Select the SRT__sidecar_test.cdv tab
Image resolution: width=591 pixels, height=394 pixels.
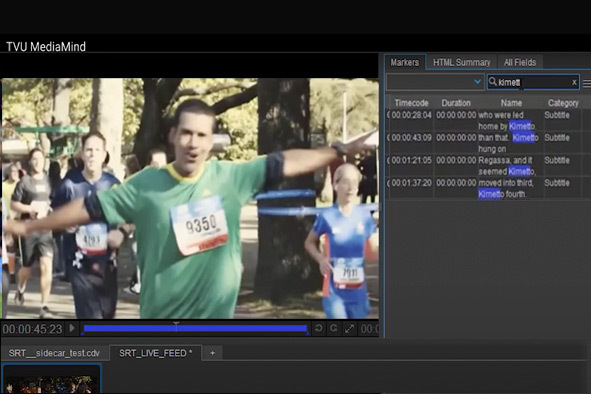pos(54,353)
